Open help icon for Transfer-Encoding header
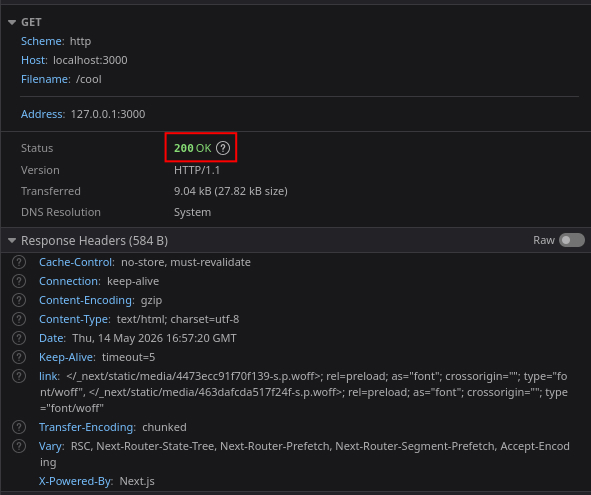The image size is (591, 495). point(19,427)
